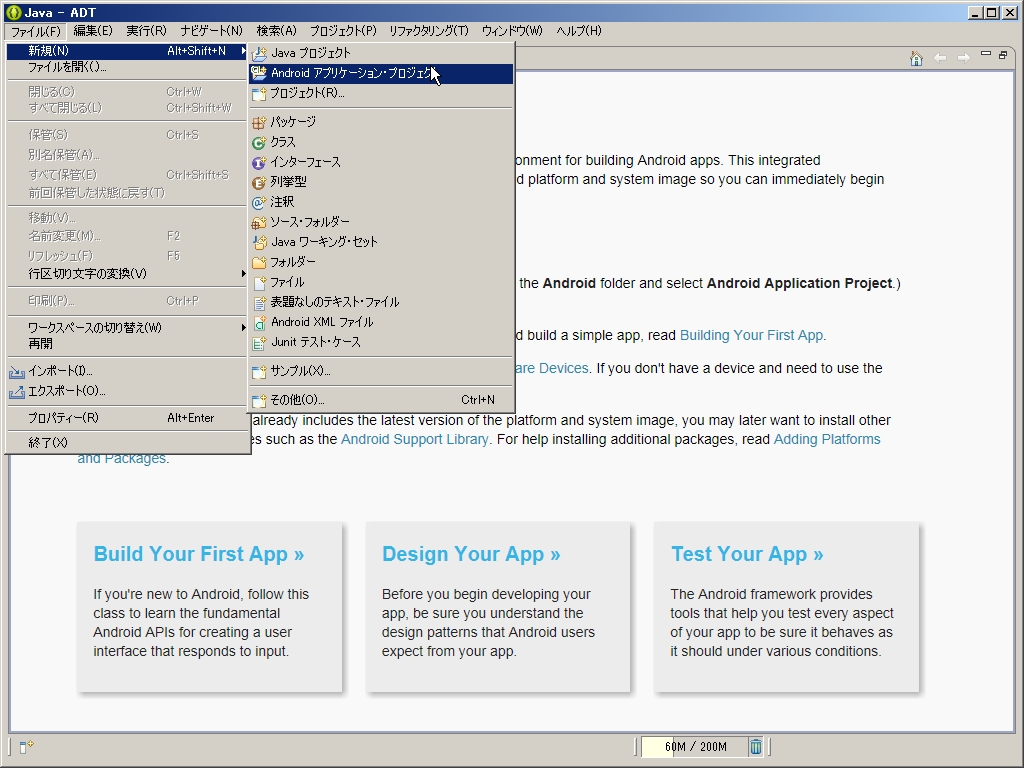Expand 行区切り文字の変換(V) submenu
The width and height of the screenshot is (1024, 768).
(243, 274)
